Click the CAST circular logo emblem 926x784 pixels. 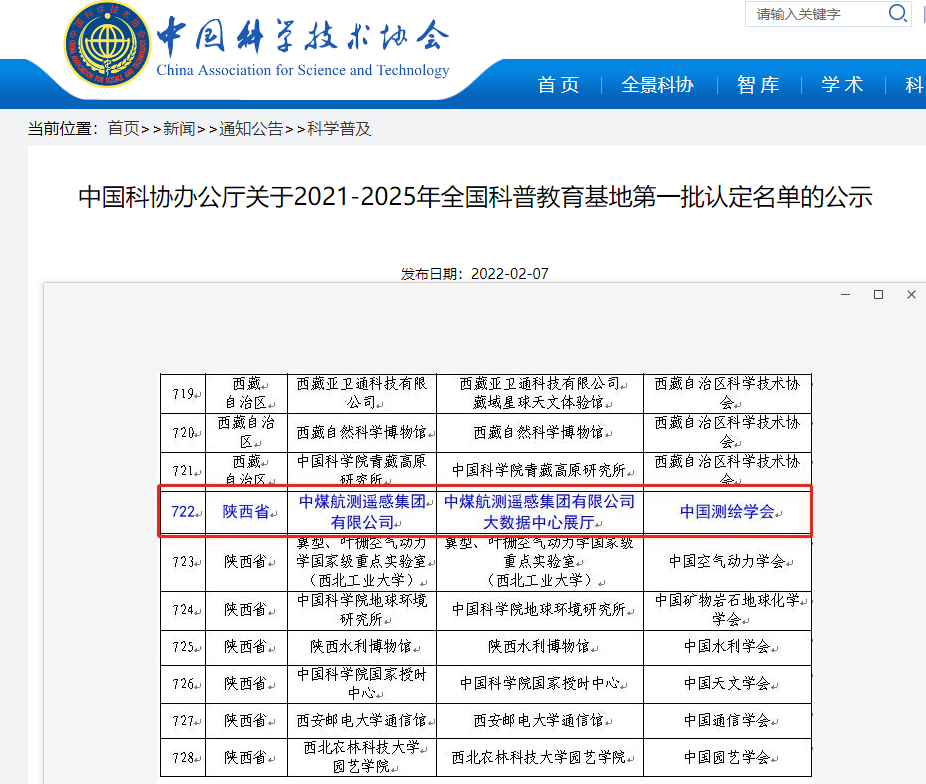pos(107,45)
